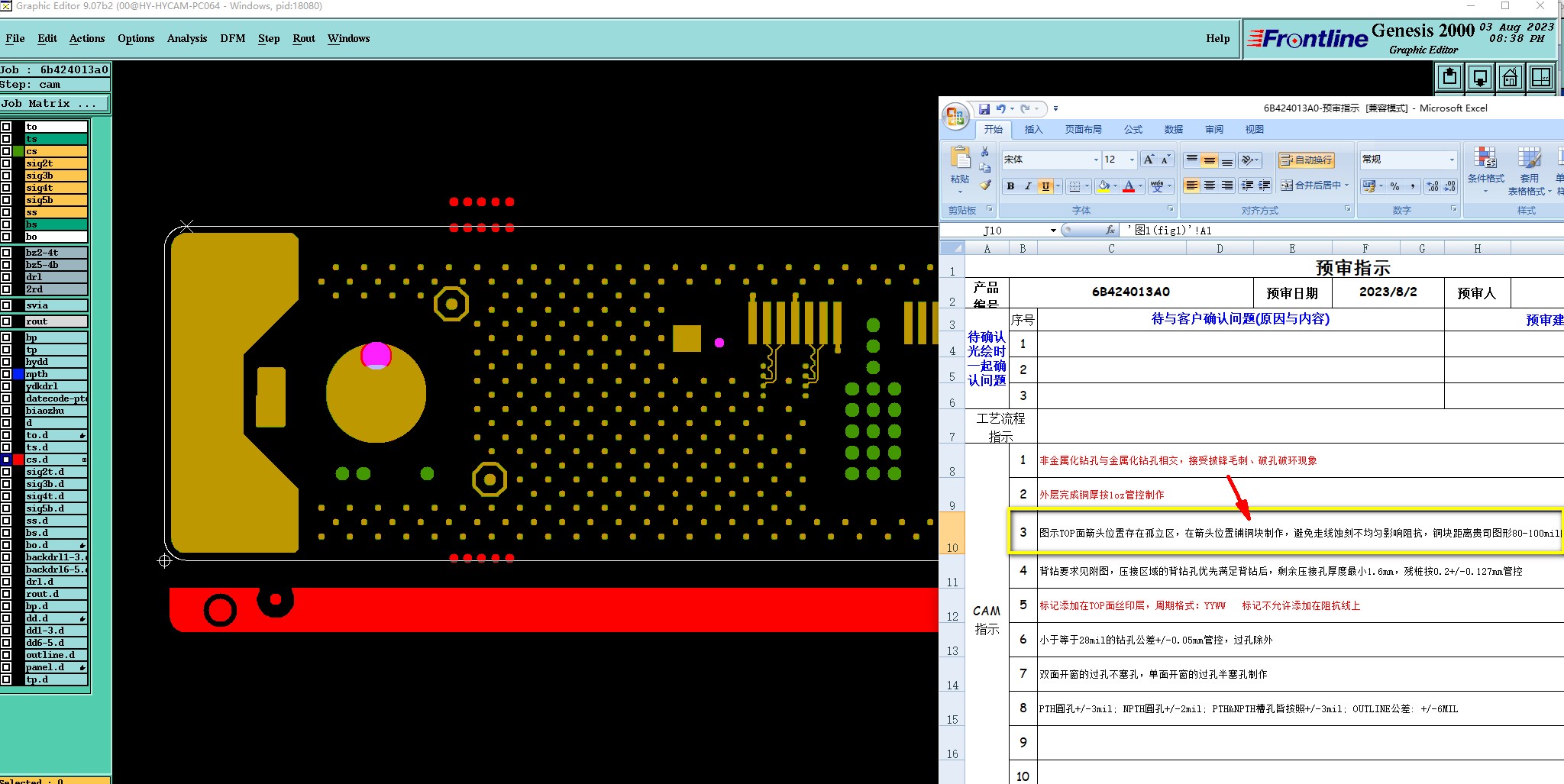The image size is (1564, 784).
Task: Open the font color dropdown arrow
Action: pyautogui.click(x=1140, y=186)
